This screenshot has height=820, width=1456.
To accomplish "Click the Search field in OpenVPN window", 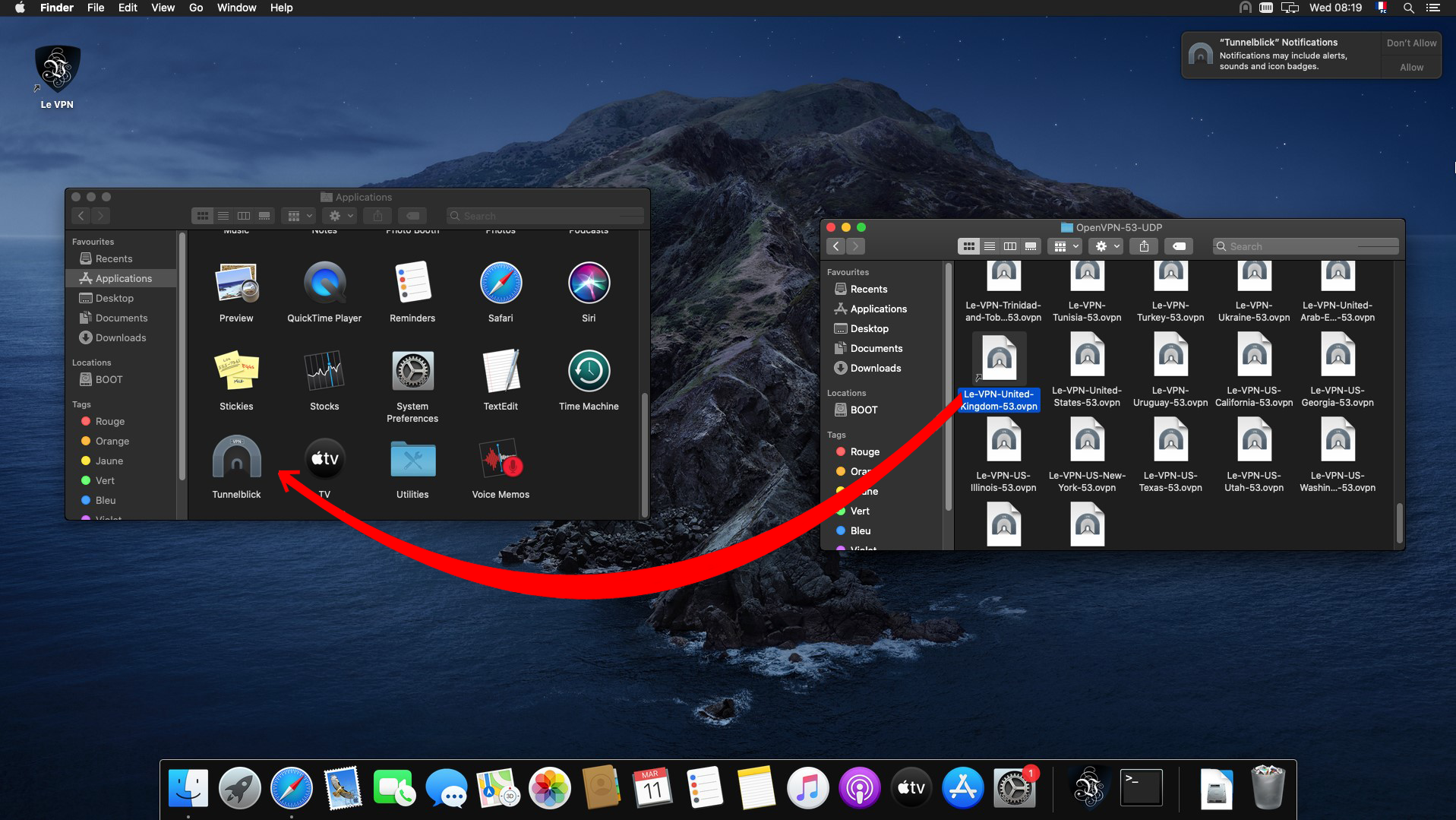I will tap(1306, 246).
